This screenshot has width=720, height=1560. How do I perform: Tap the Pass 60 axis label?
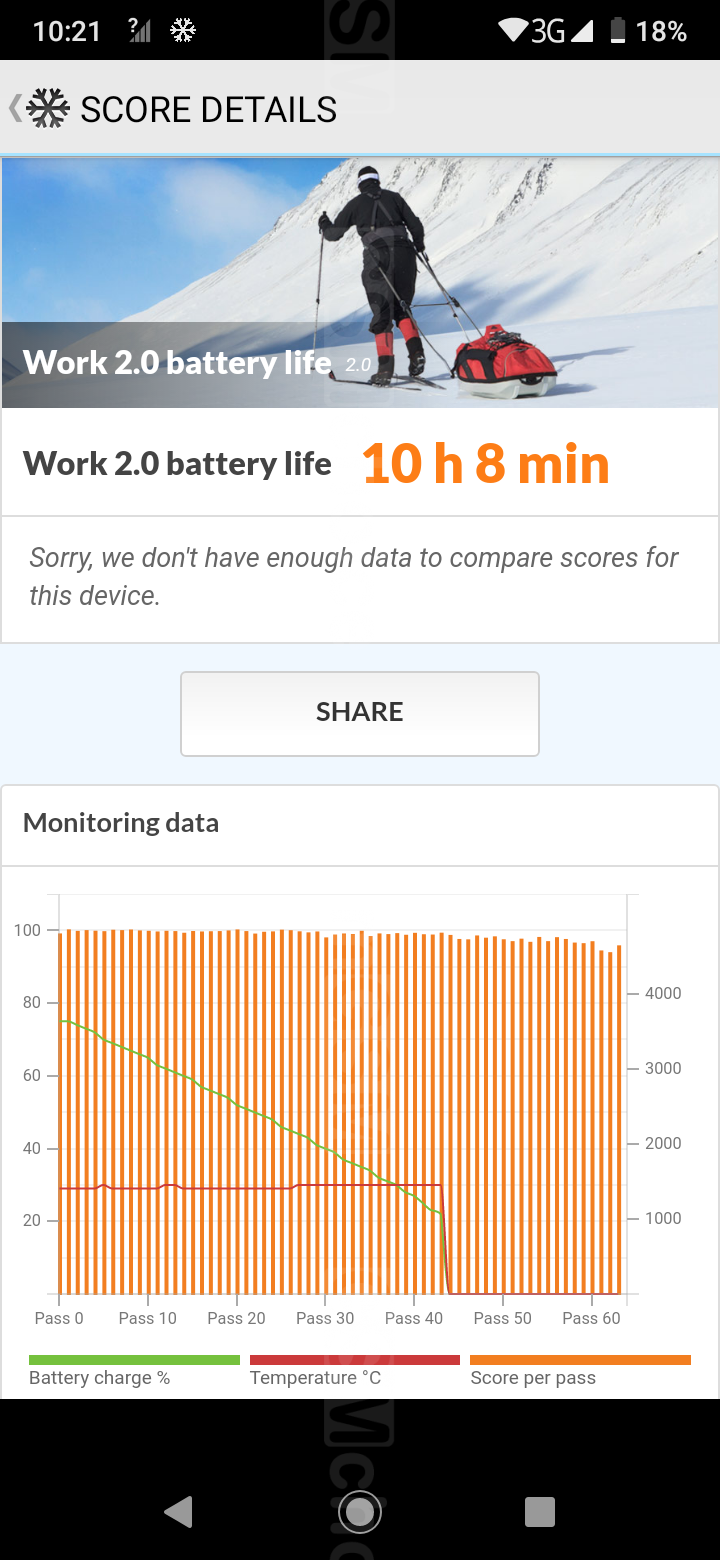(591, 1318)
